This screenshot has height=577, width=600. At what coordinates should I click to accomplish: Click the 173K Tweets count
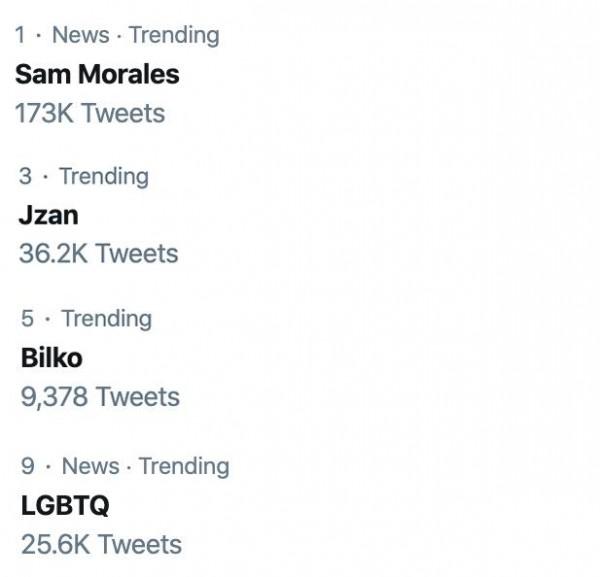click(x=90, y=113)
